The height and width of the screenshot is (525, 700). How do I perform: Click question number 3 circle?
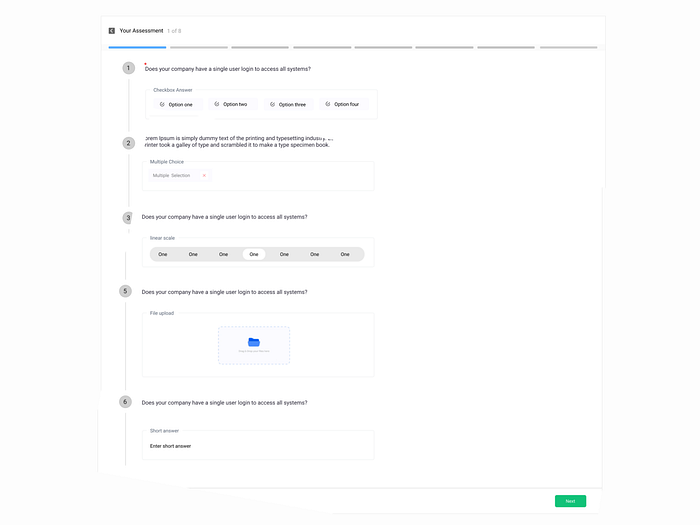coord(128,217)
